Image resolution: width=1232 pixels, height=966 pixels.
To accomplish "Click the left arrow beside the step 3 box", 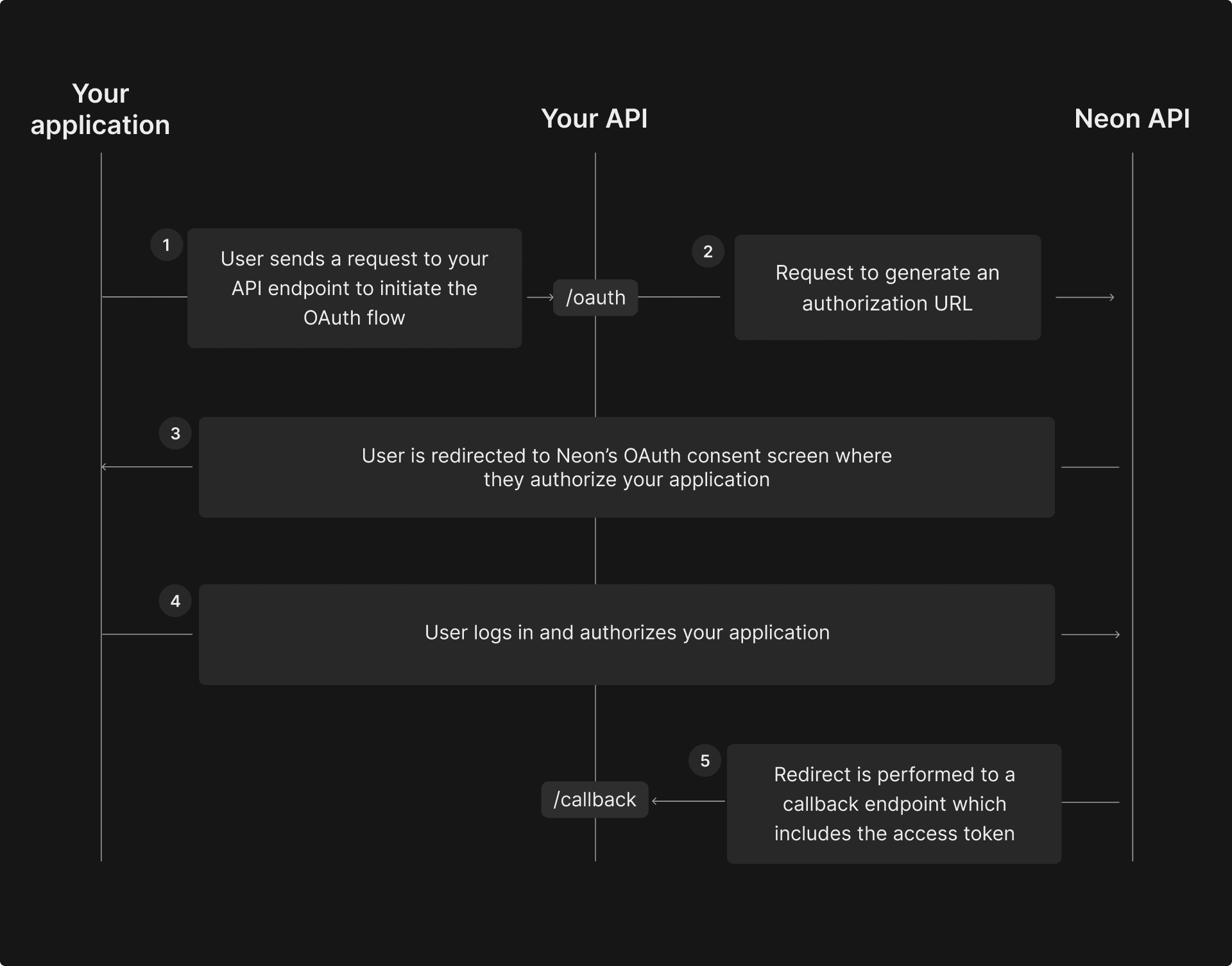I will (x=147, y=467).
